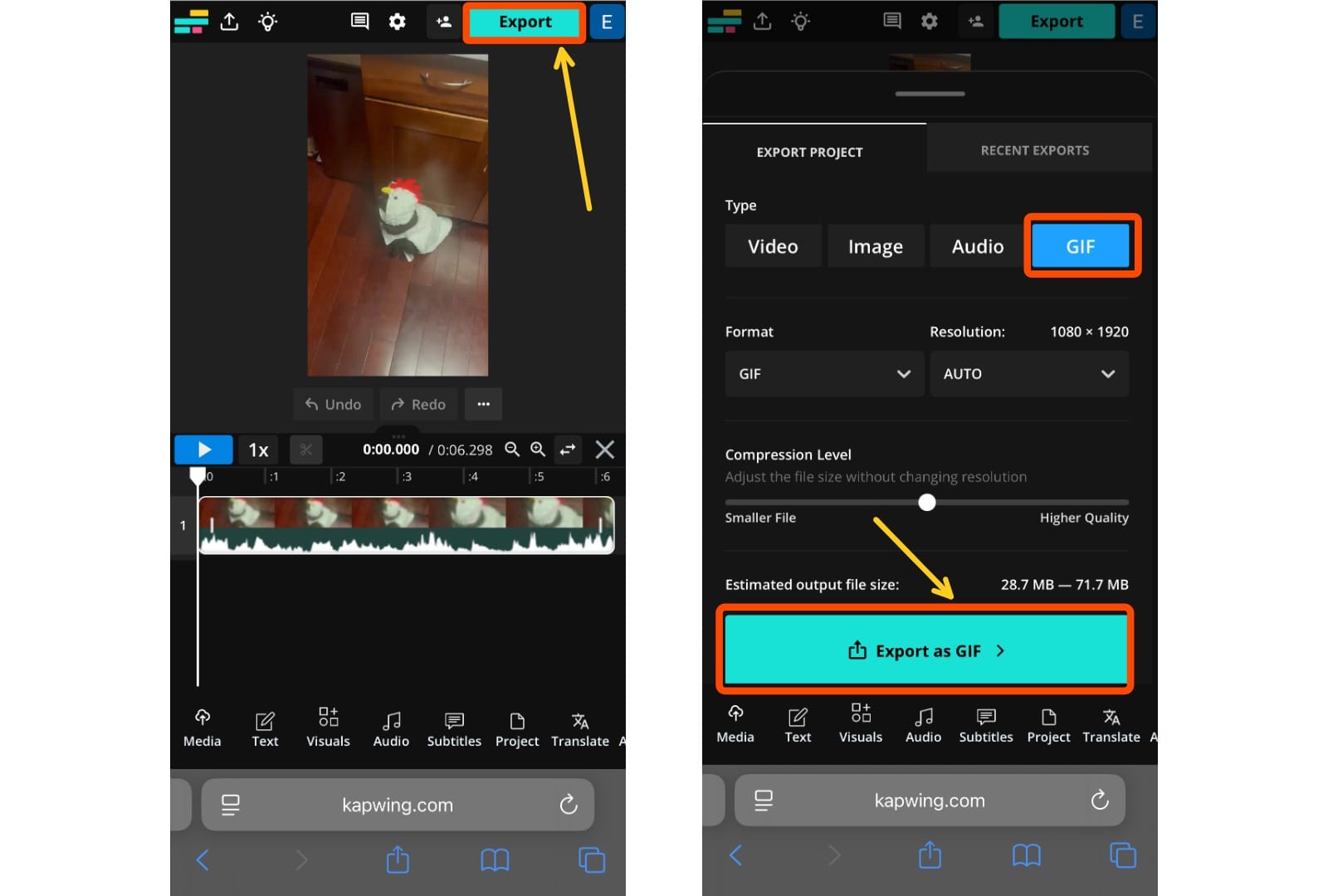Click the fit-timeline double arrow icon
The height and width of the screenshot is (896, 1328).
[568, 450]
